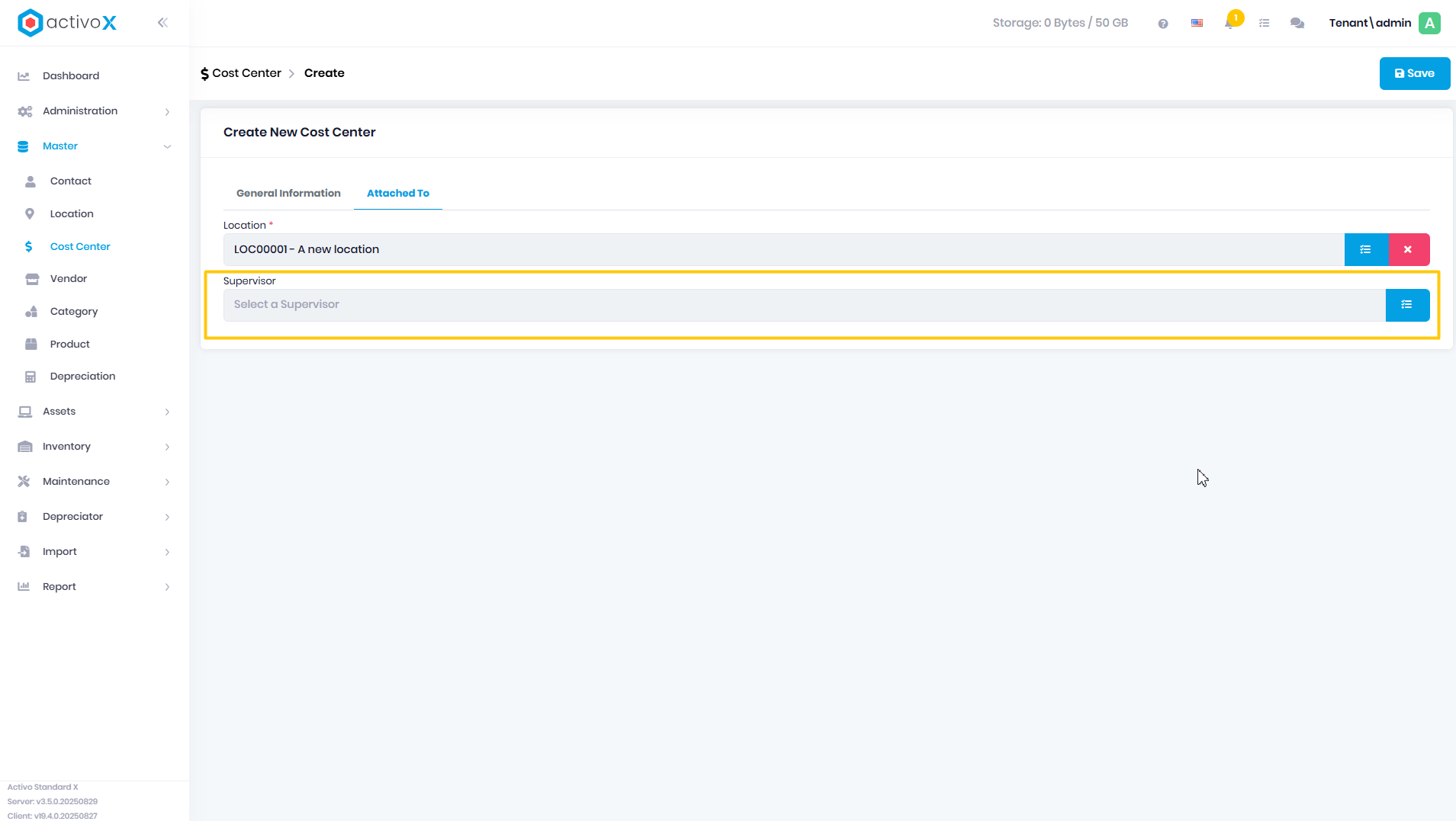Expand the Depreciator menu chevron
The height and width of the screenshot is (821, 1456).
coord(167,518)
